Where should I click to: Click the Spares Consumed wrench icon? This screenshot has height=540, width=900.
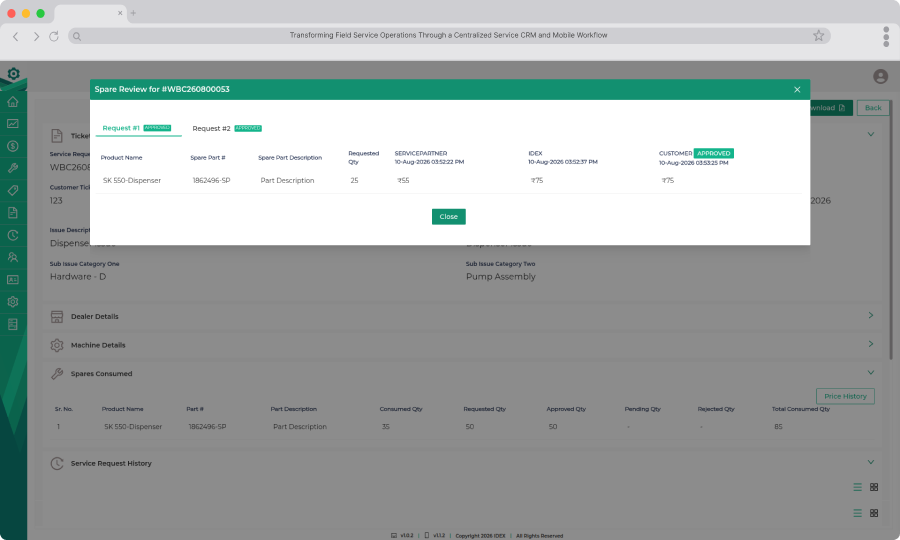(57, 374)
